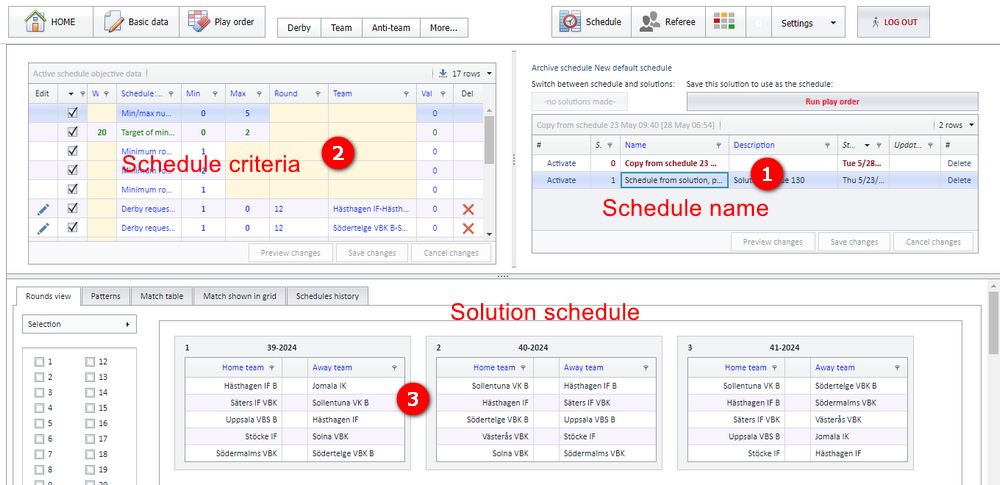
Task: Check round 5 in selection list
Action: coord(40,423)
